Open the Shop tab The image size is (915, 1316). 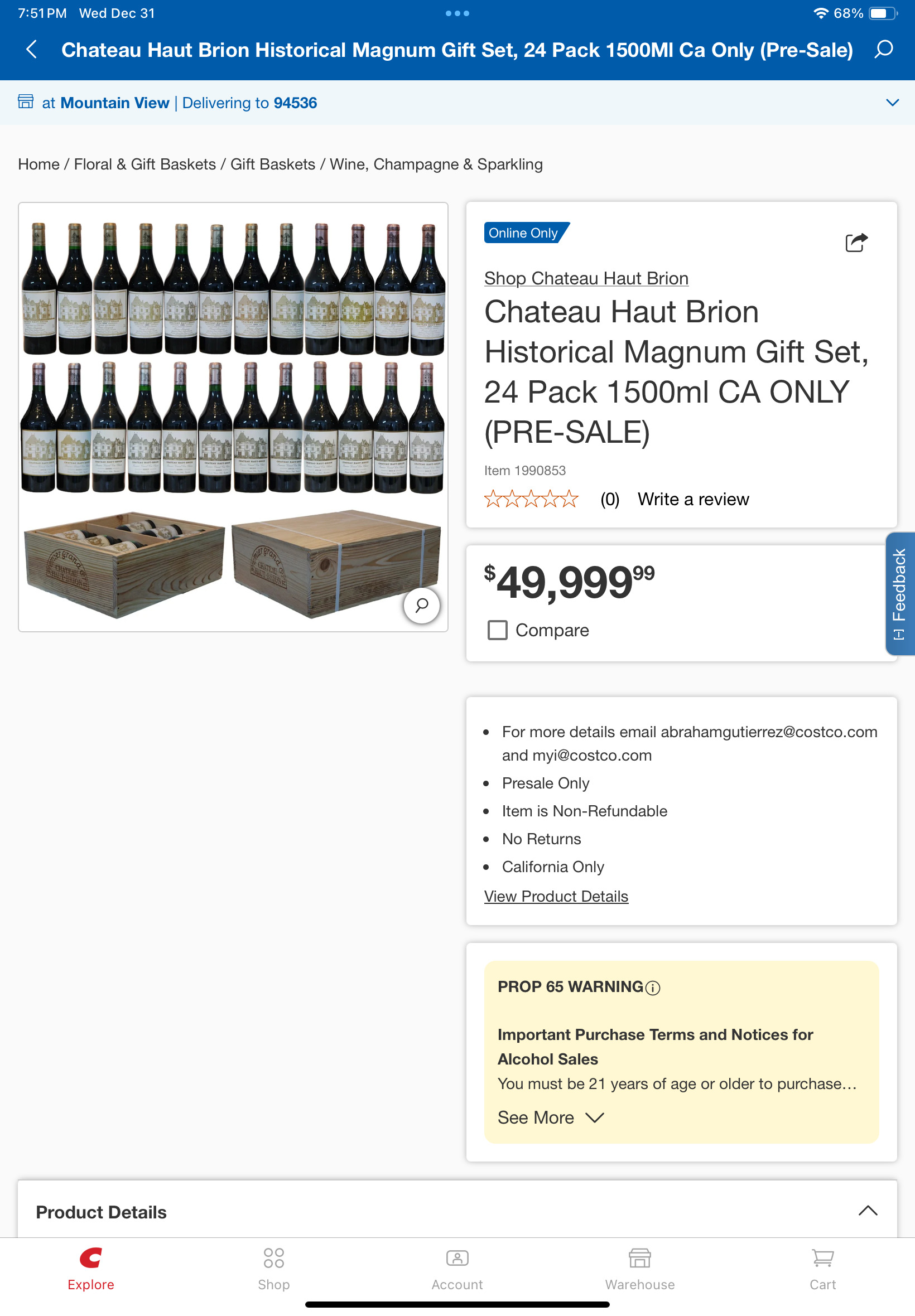click(273, 1269)
